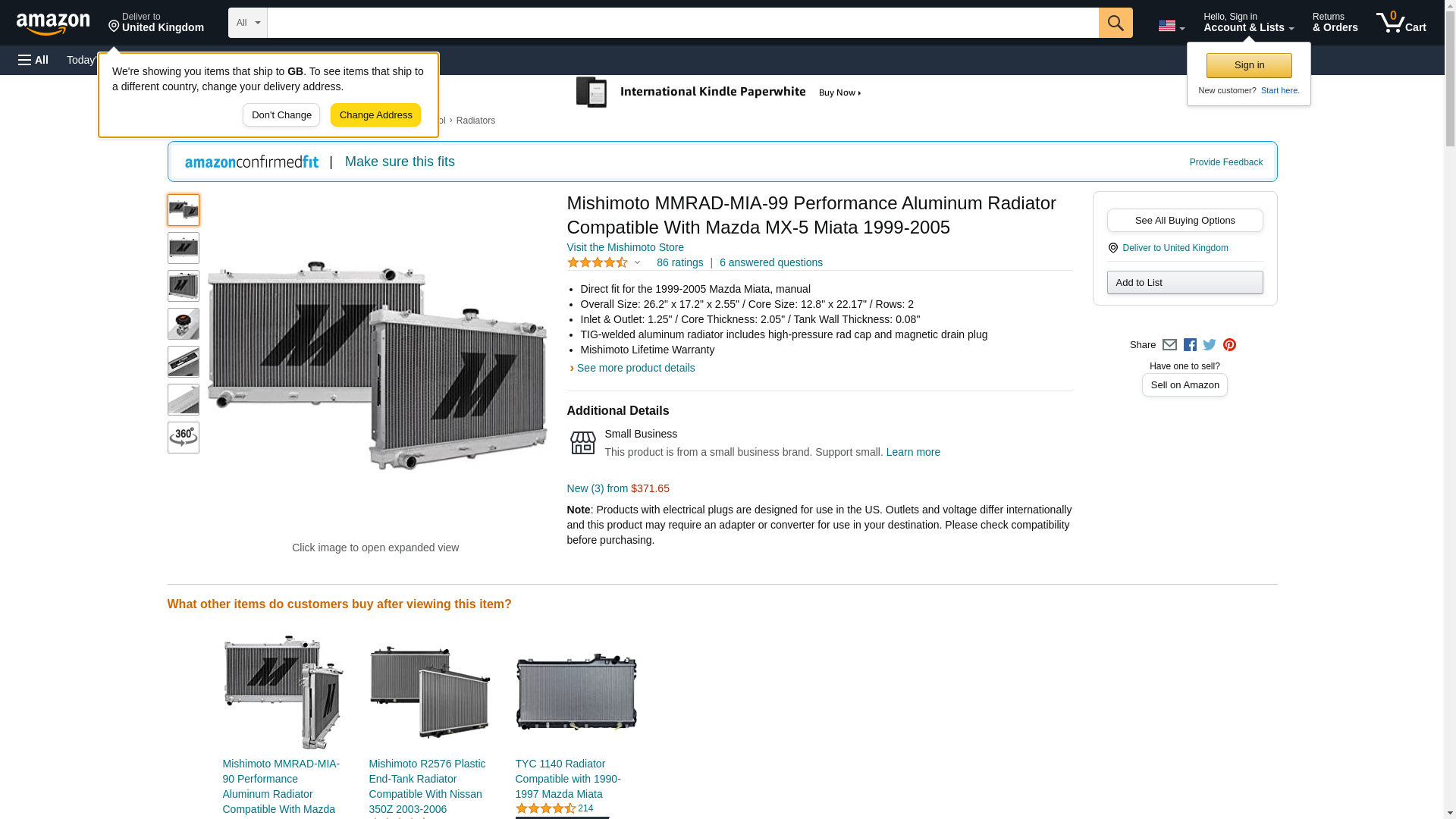Screen dimensions: 1456x819
Task: Open the shopping cart icon
Action: (1401, 23)
